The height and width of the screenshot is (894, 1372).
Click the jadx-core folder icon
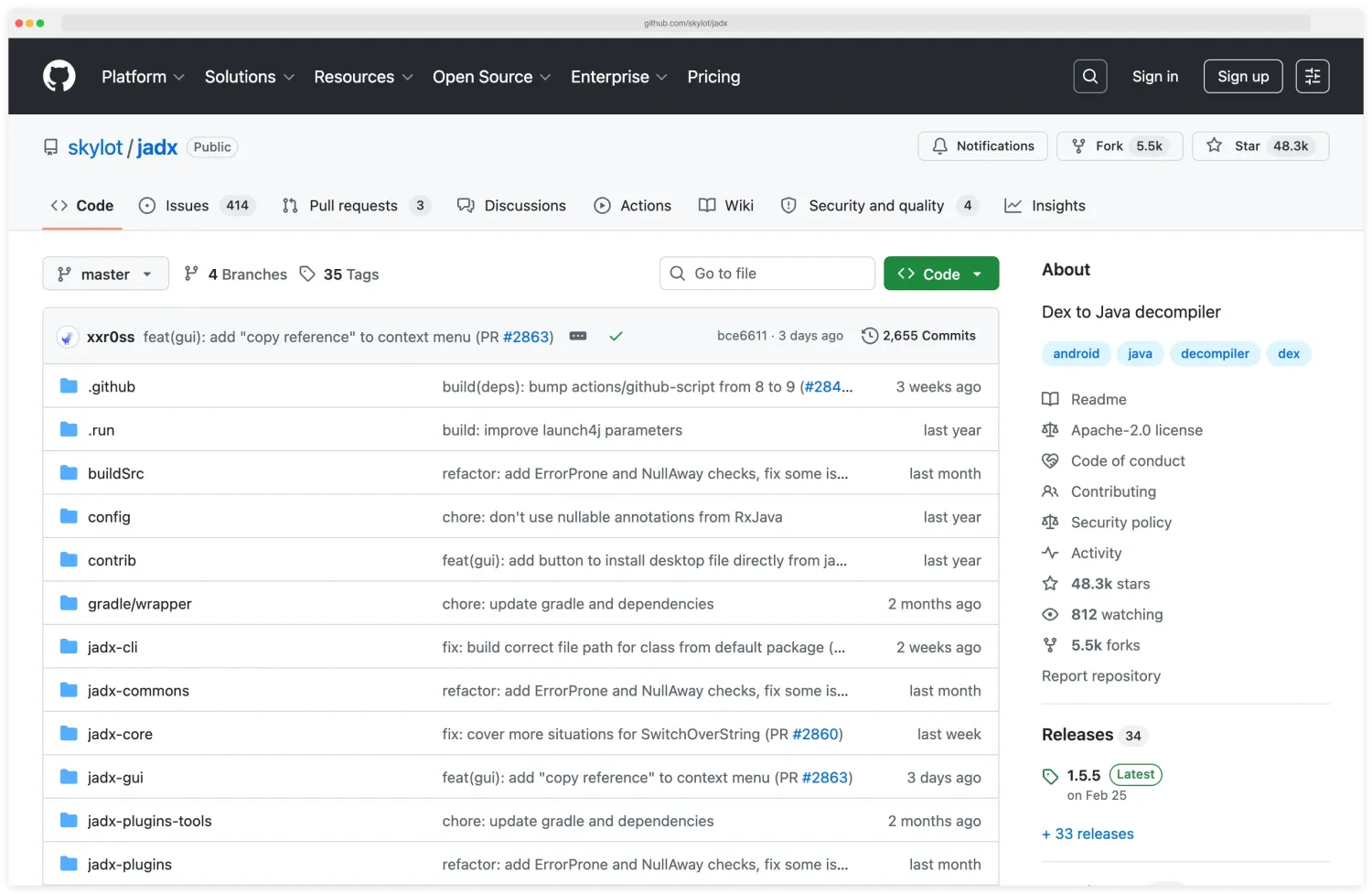(x=69, y=734)
